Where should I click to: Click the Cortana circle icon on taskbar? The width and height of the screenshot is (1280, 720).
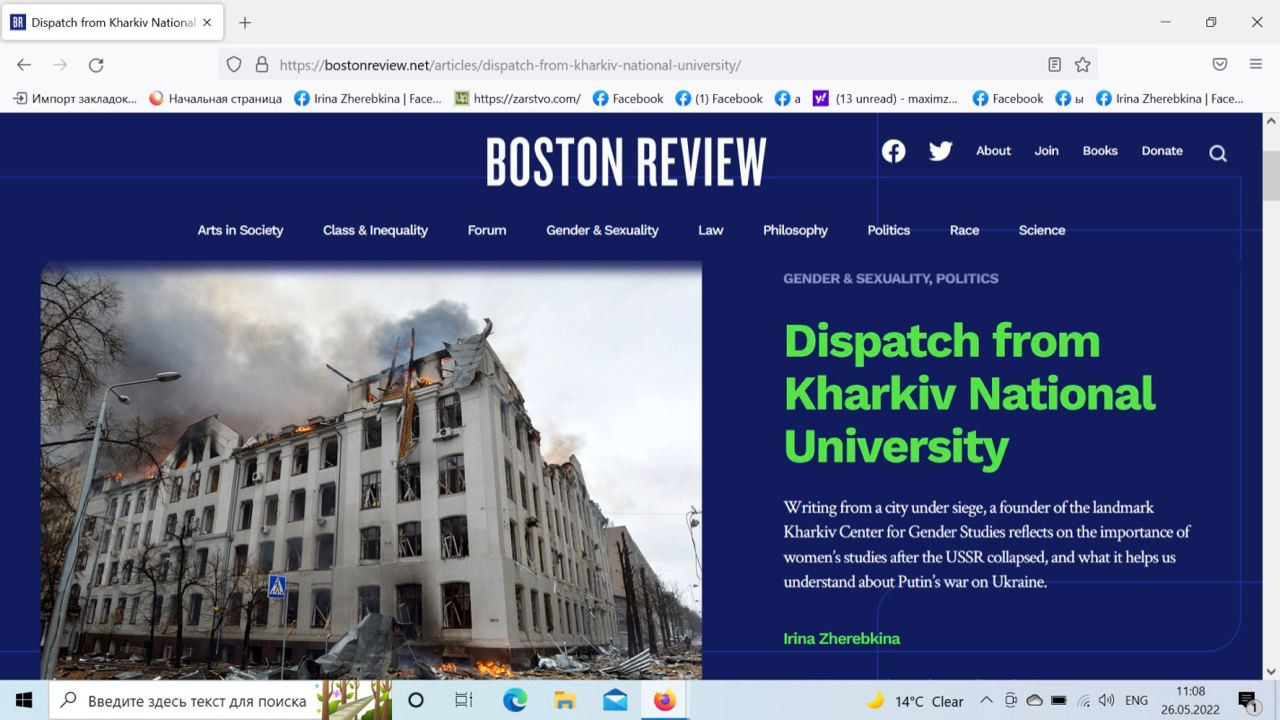416,700
